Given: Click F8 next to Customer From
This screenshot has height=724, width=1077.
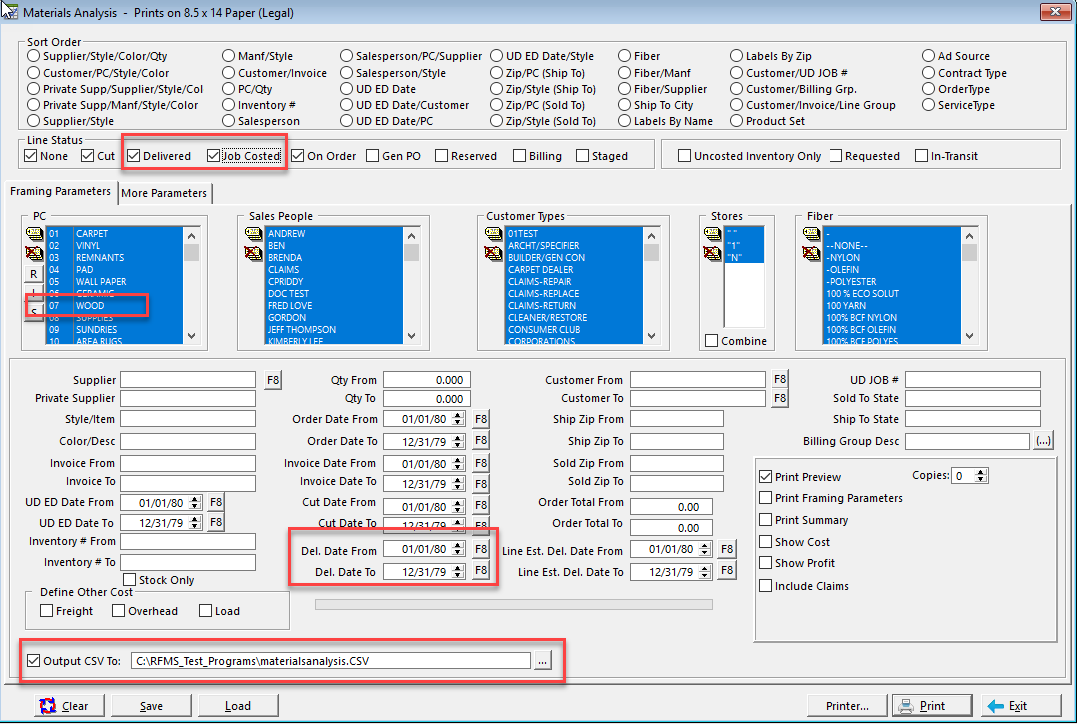Looking at the screenshot, I should tap(780, 379).
